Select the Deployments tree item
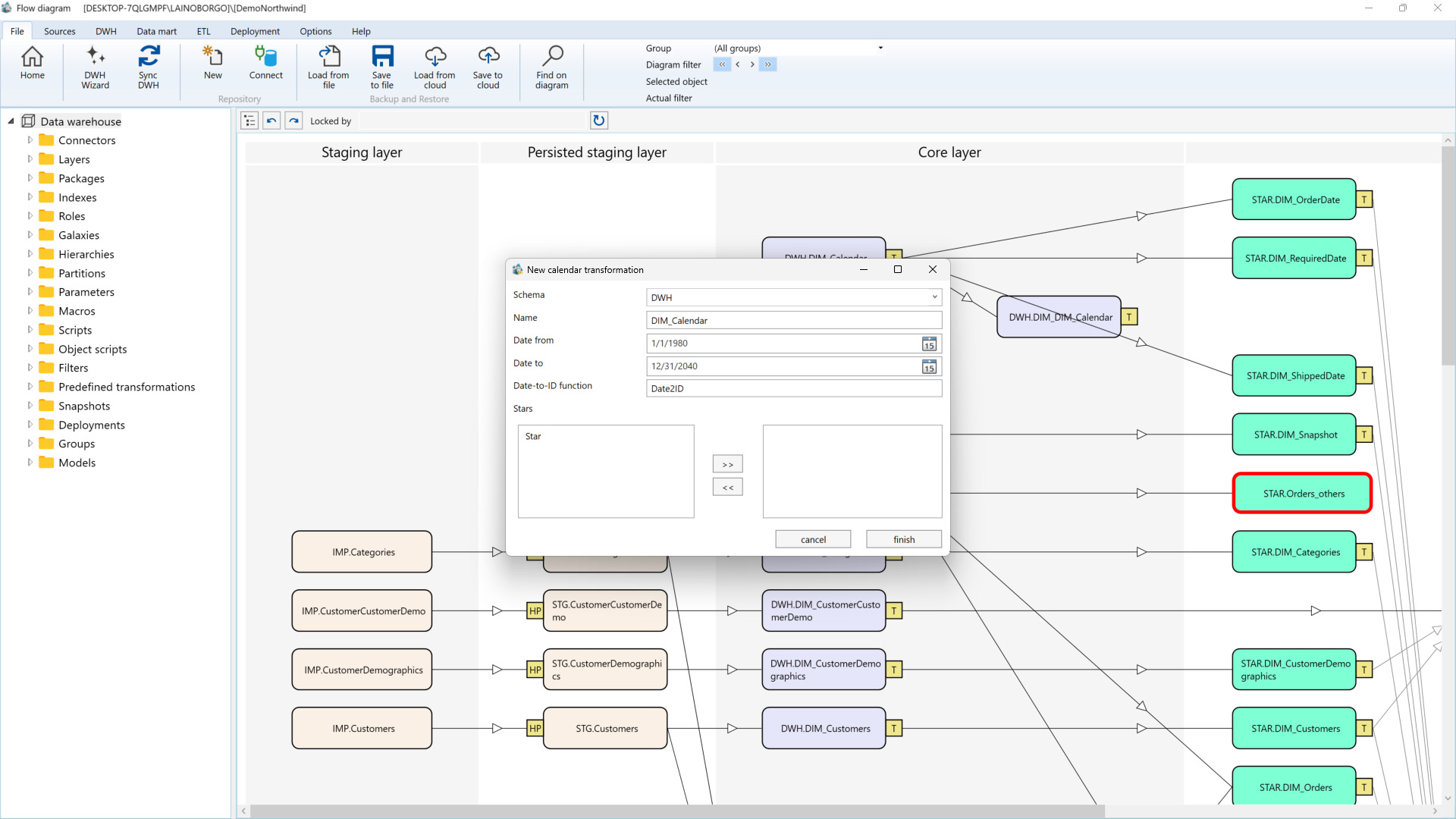The height and width of the screenshot is (819, 1456). [92, 425]
